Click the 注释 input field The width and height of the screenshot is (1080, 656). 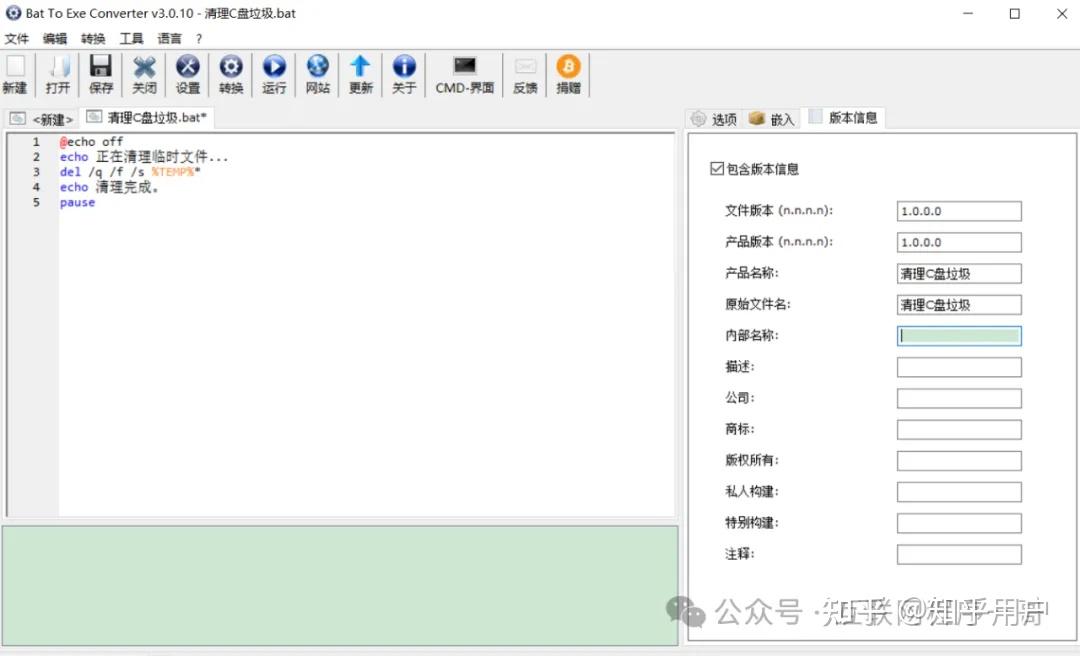tap(959, 554)
